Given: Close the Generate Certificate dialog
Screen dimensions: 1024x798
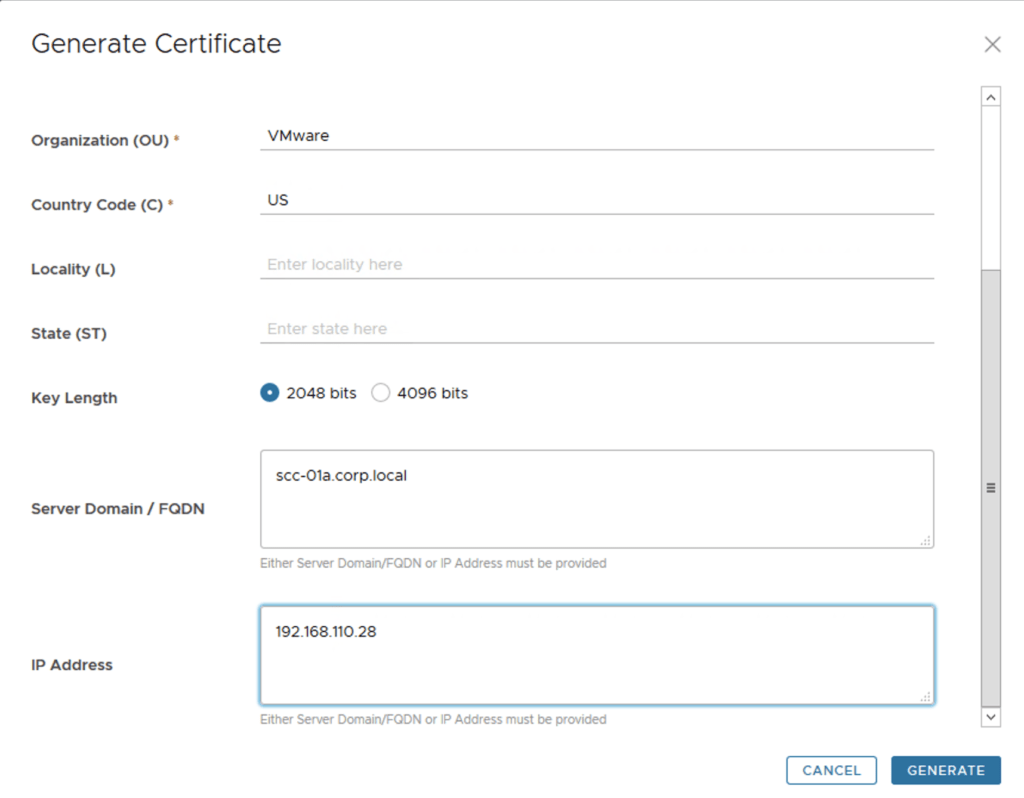Looking at the screenshot, I should 992,44.
